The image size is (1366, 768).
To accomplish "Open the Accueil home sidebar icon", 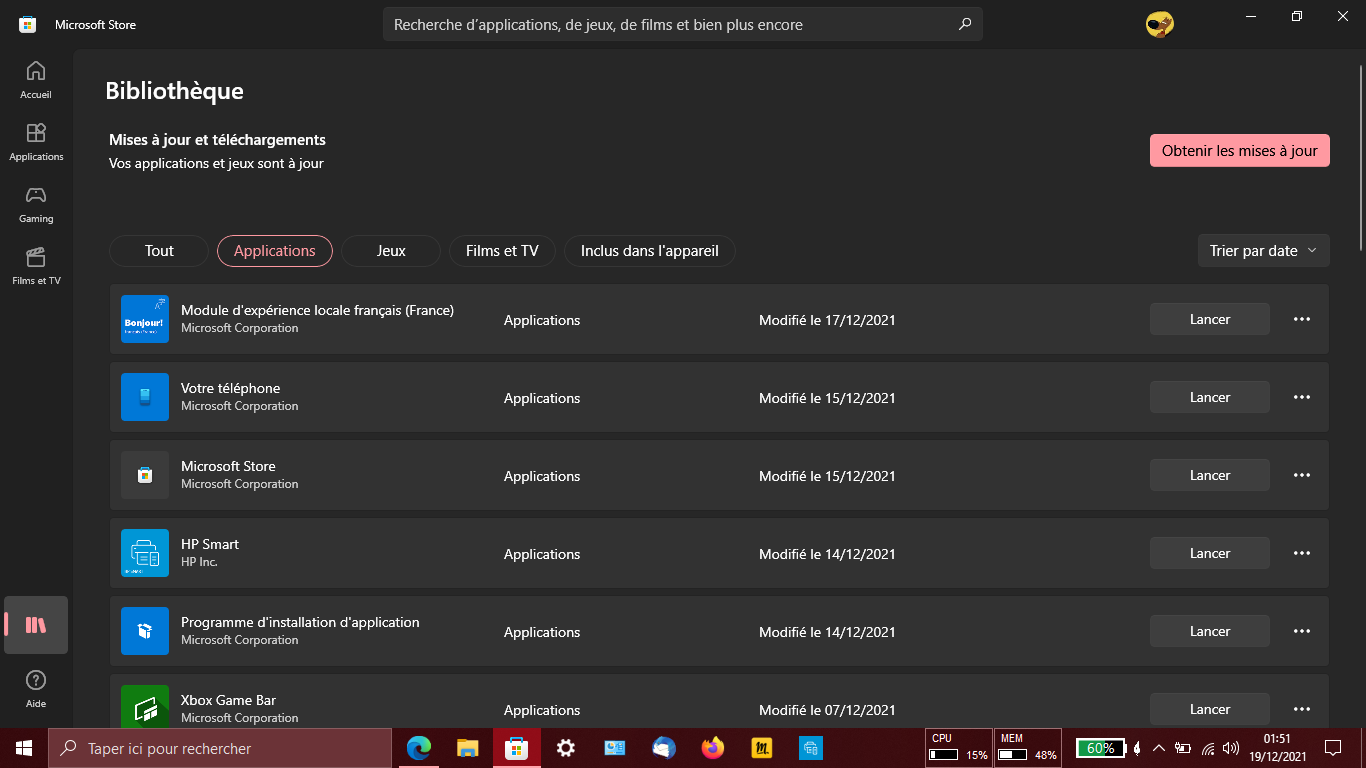I will 36,79.
